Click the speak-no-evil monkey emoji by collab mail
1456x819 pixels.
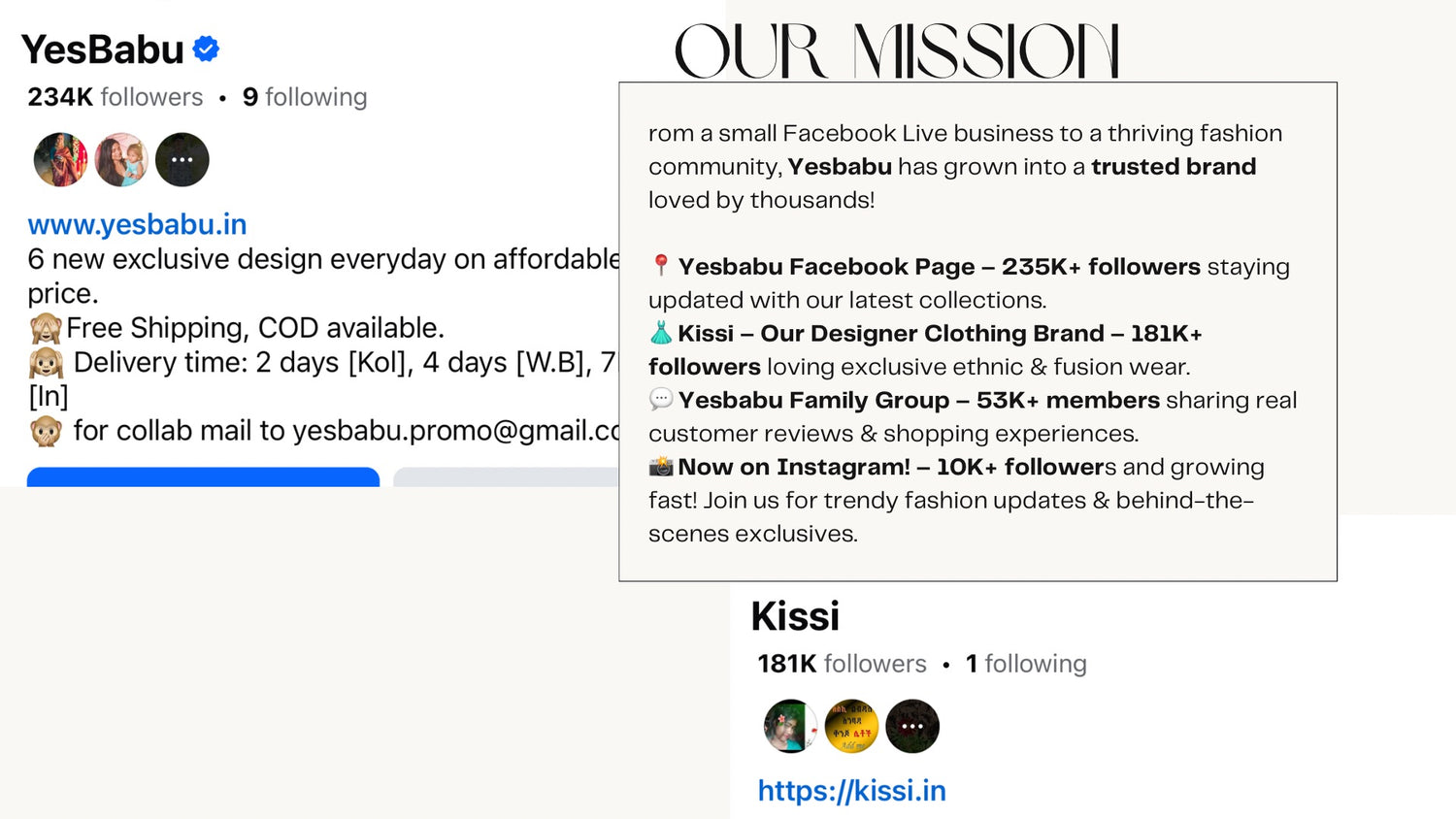pyautogui.click(x=46, y=431)
